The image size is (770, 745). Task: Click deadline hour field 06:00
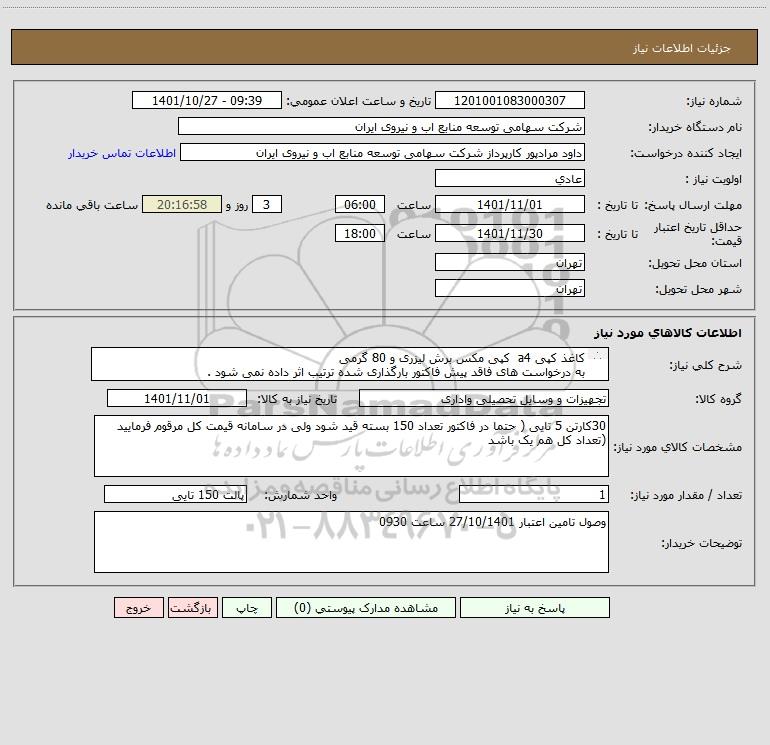[x=359, y=204]
